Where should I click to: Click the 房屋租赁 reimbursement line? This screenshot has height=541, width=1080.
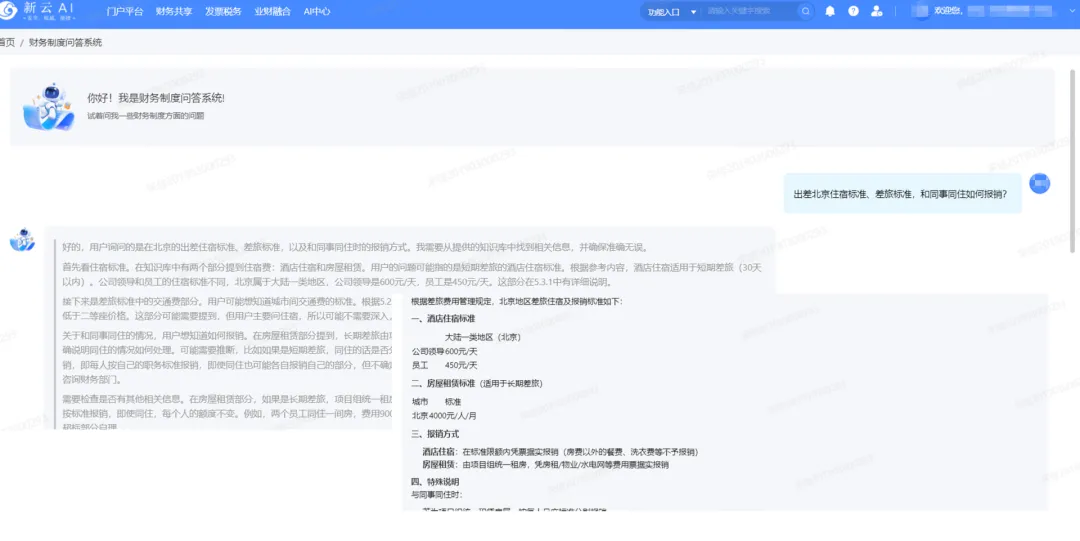(546, 465)
